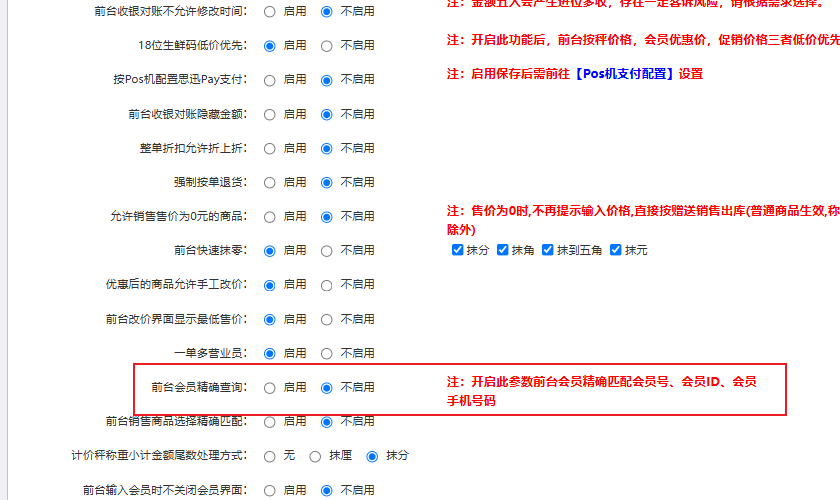This screenshot has width=840, height=500.
Task: Uncheck the 抹角 checkbox
Action: tap(503, 250)
